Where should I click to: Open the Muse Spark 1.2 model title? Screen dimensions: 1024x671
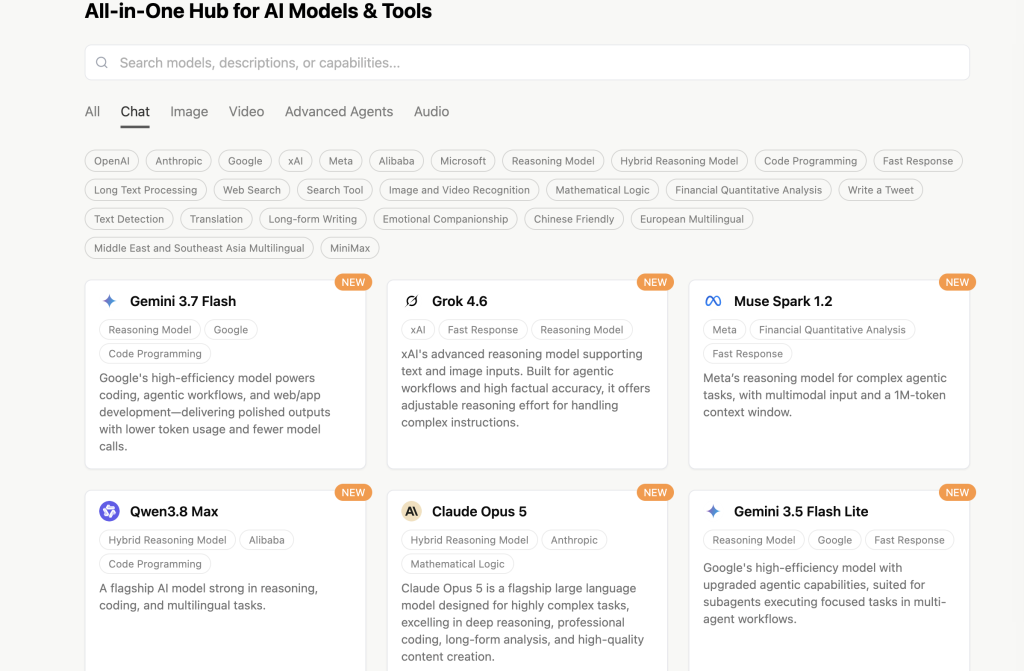[783, 301]
